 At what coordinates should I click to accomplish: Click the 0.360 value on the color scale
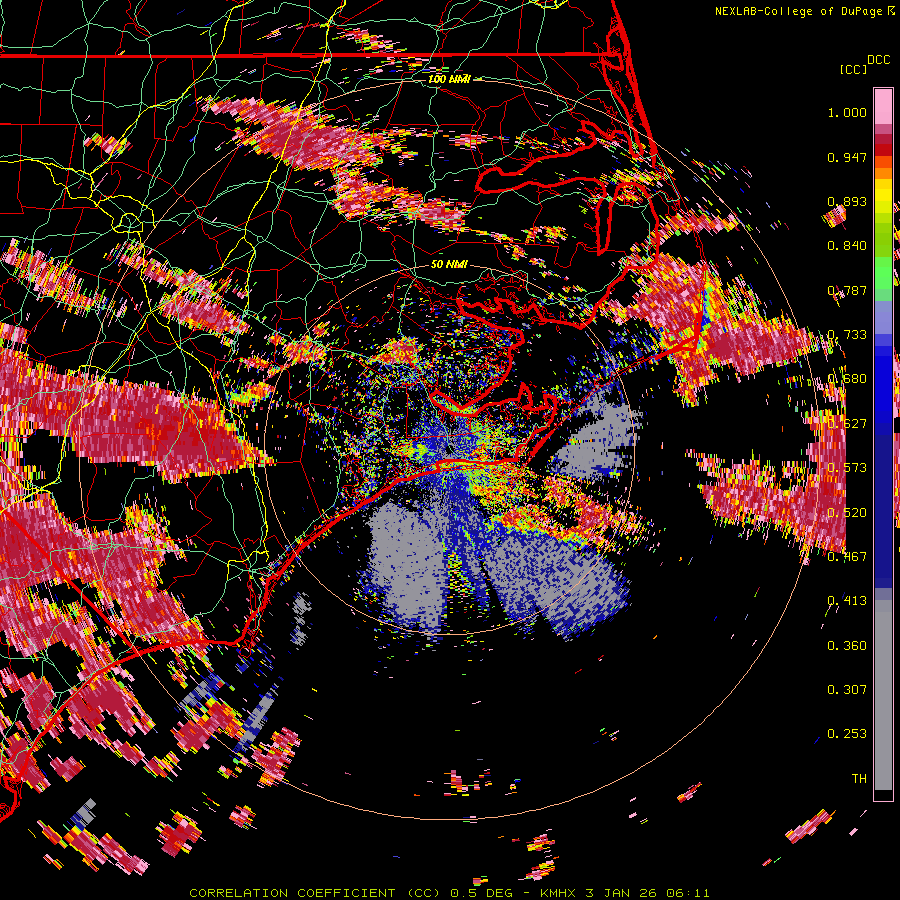tap(847, 646)
